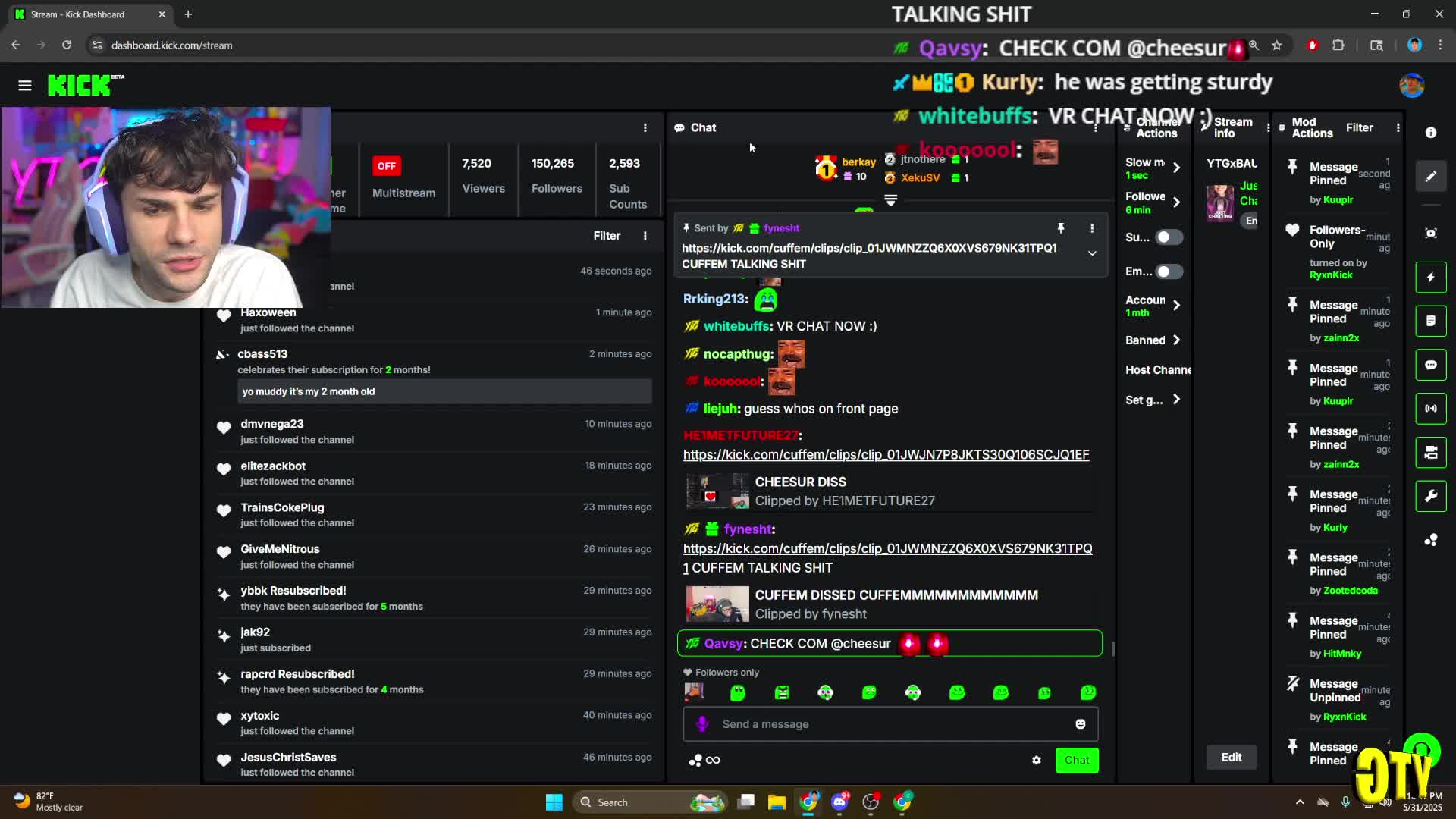
Task: Open Filter in Mod Actions panel
Action: tap(1359, 128)
